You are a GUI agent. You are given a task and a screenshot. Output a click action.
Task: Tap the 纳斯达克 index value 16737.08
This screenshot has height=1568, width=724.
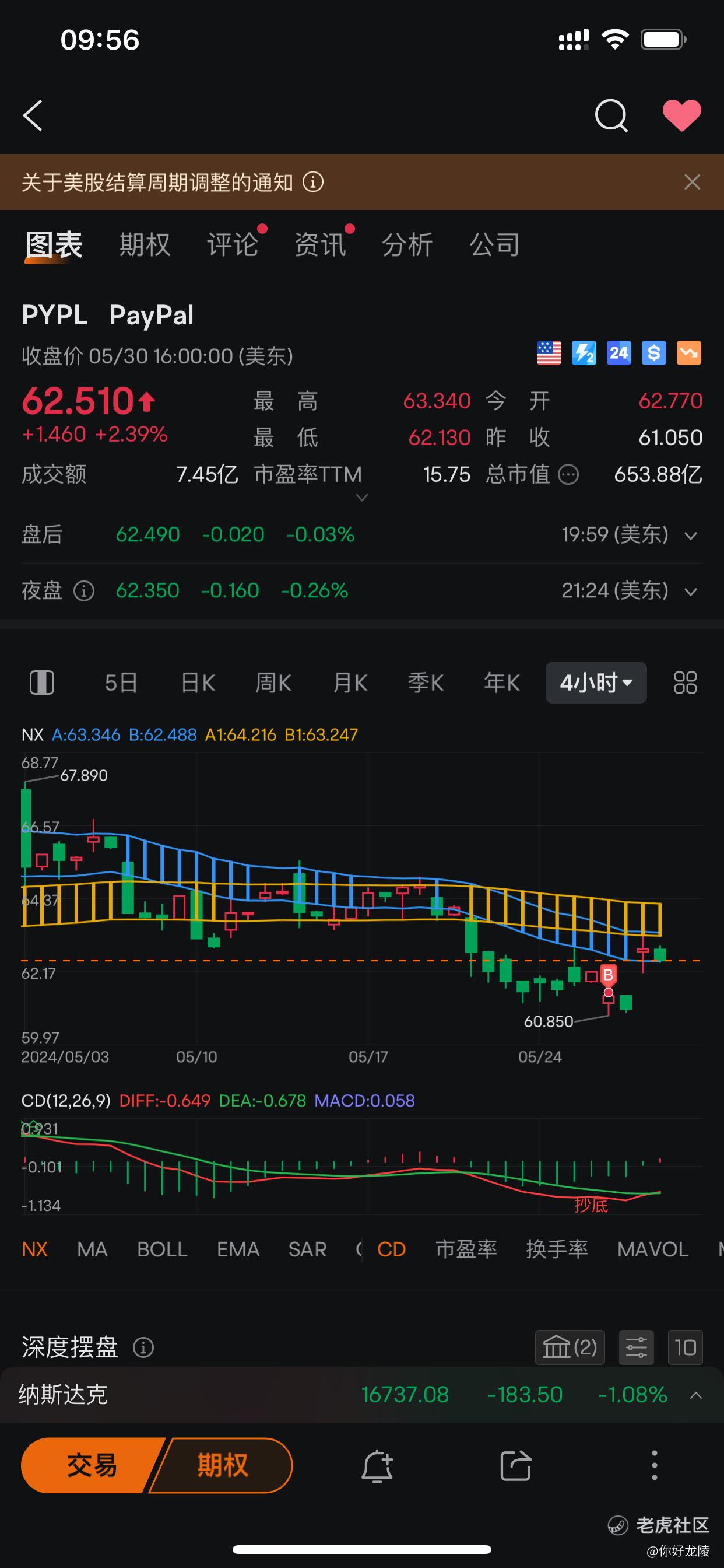tap(405, 1395)
